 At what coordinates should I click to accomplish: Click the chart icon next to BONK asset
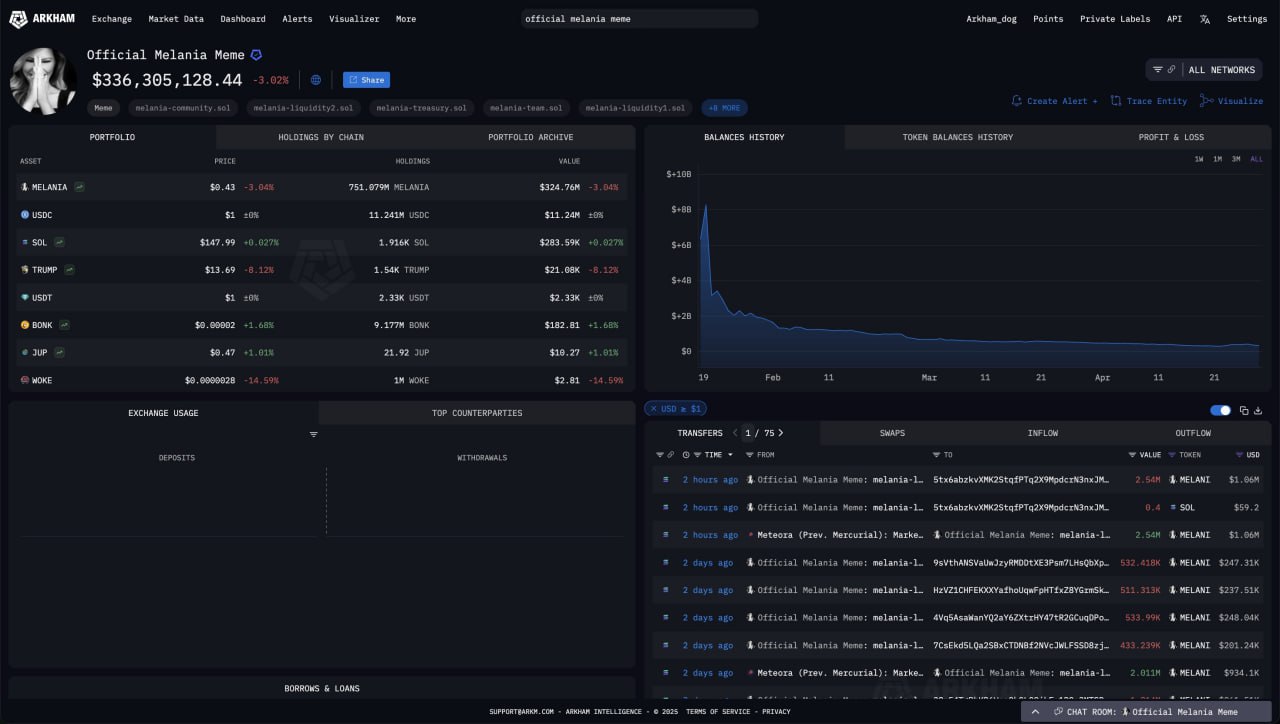(64, 325)
